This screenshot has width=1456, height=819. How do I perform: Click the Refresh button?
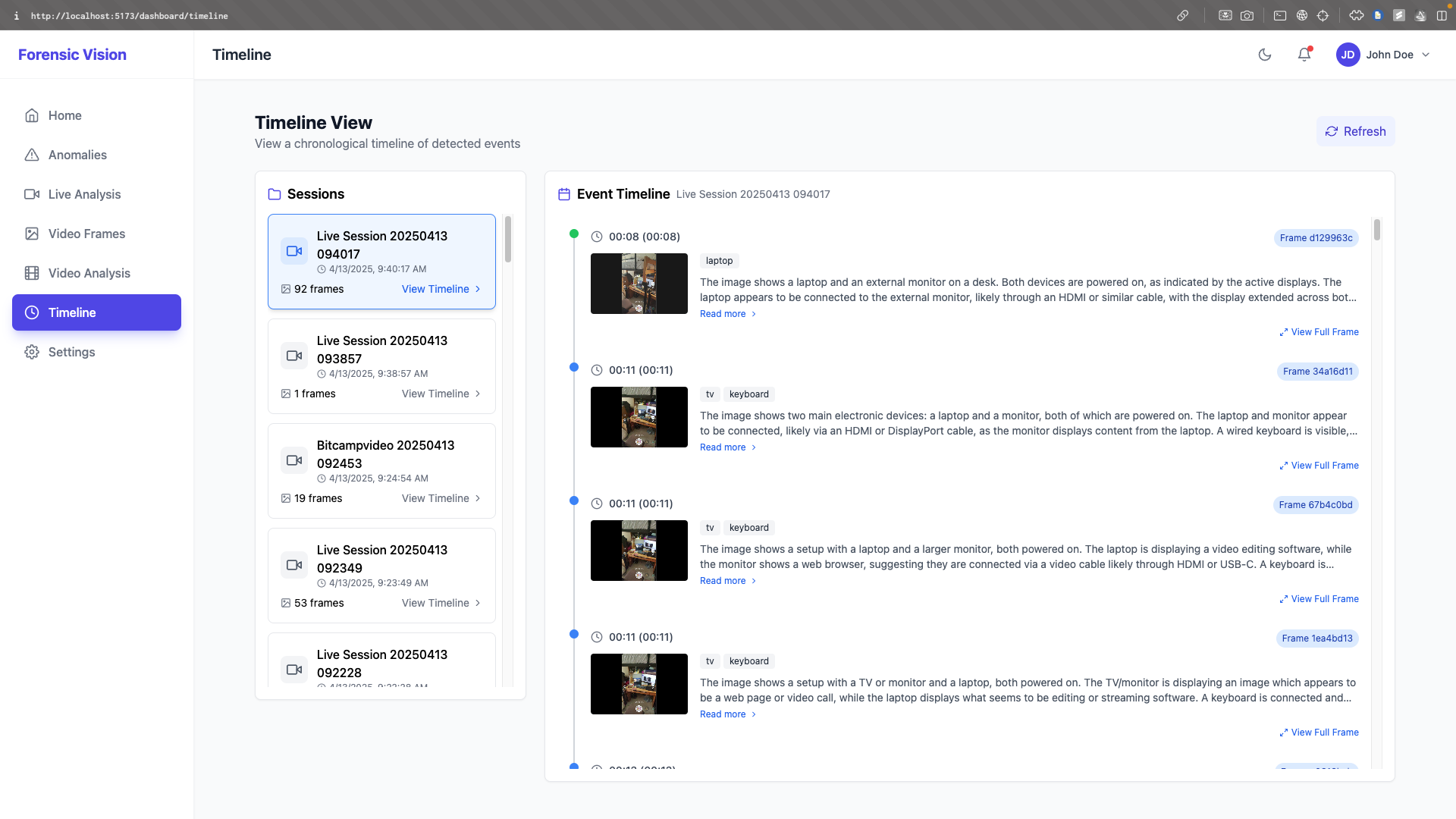[1355, 131]
